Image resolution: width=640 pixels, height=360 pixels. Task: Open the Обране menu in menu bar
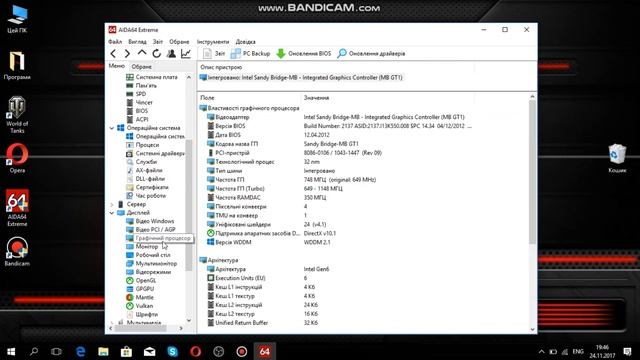coord(179,42)
